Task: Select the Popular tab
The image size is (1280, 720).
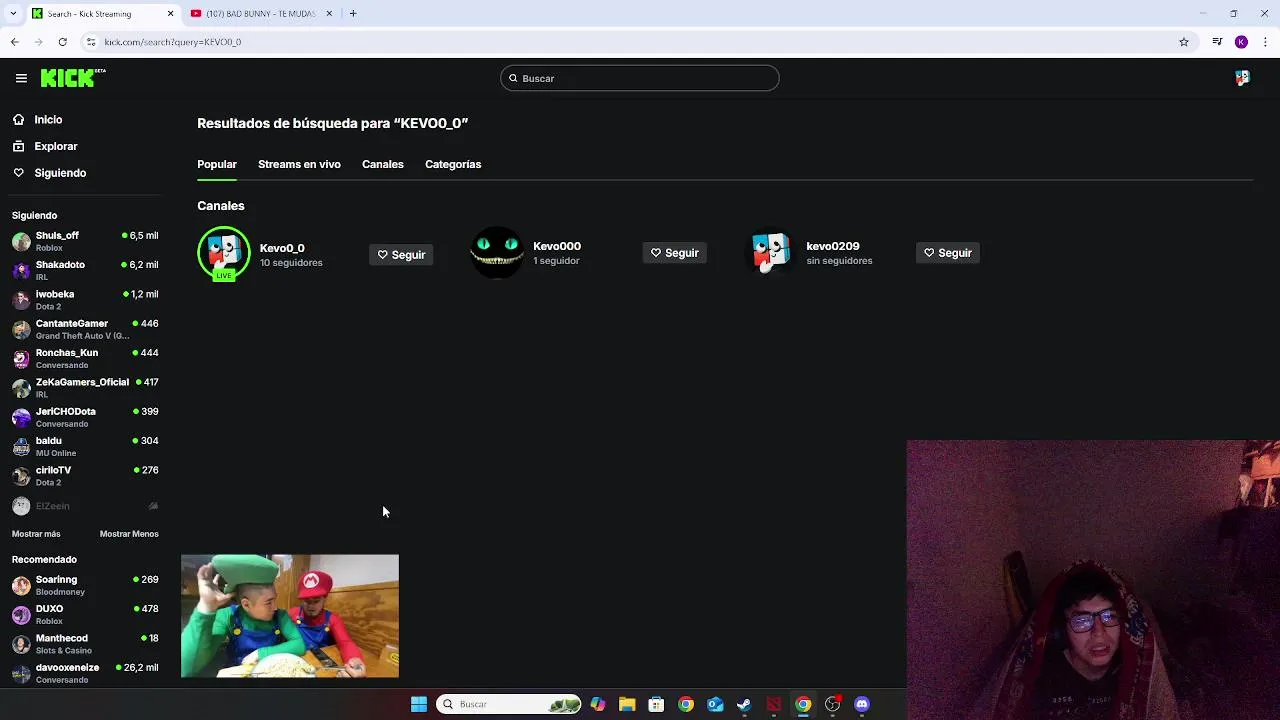Action: tap(217, 164)
